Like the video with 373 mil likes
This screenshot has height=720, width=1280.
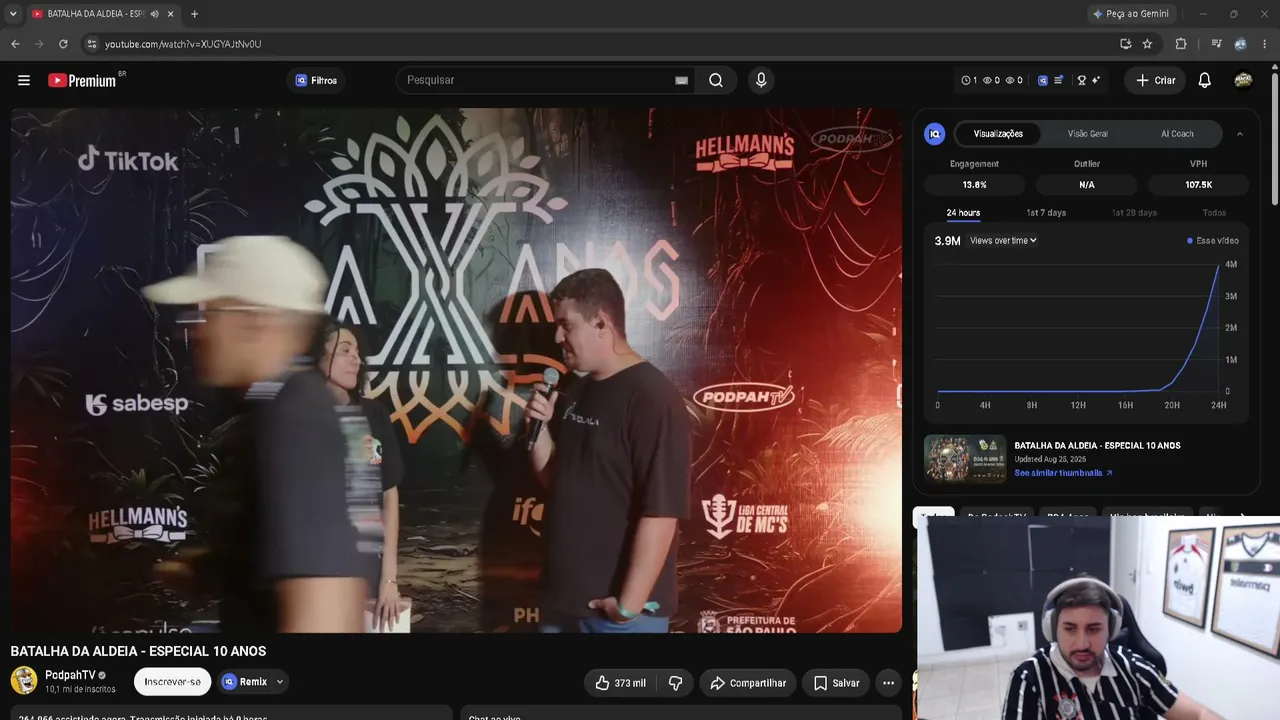[x=621, y=683]
